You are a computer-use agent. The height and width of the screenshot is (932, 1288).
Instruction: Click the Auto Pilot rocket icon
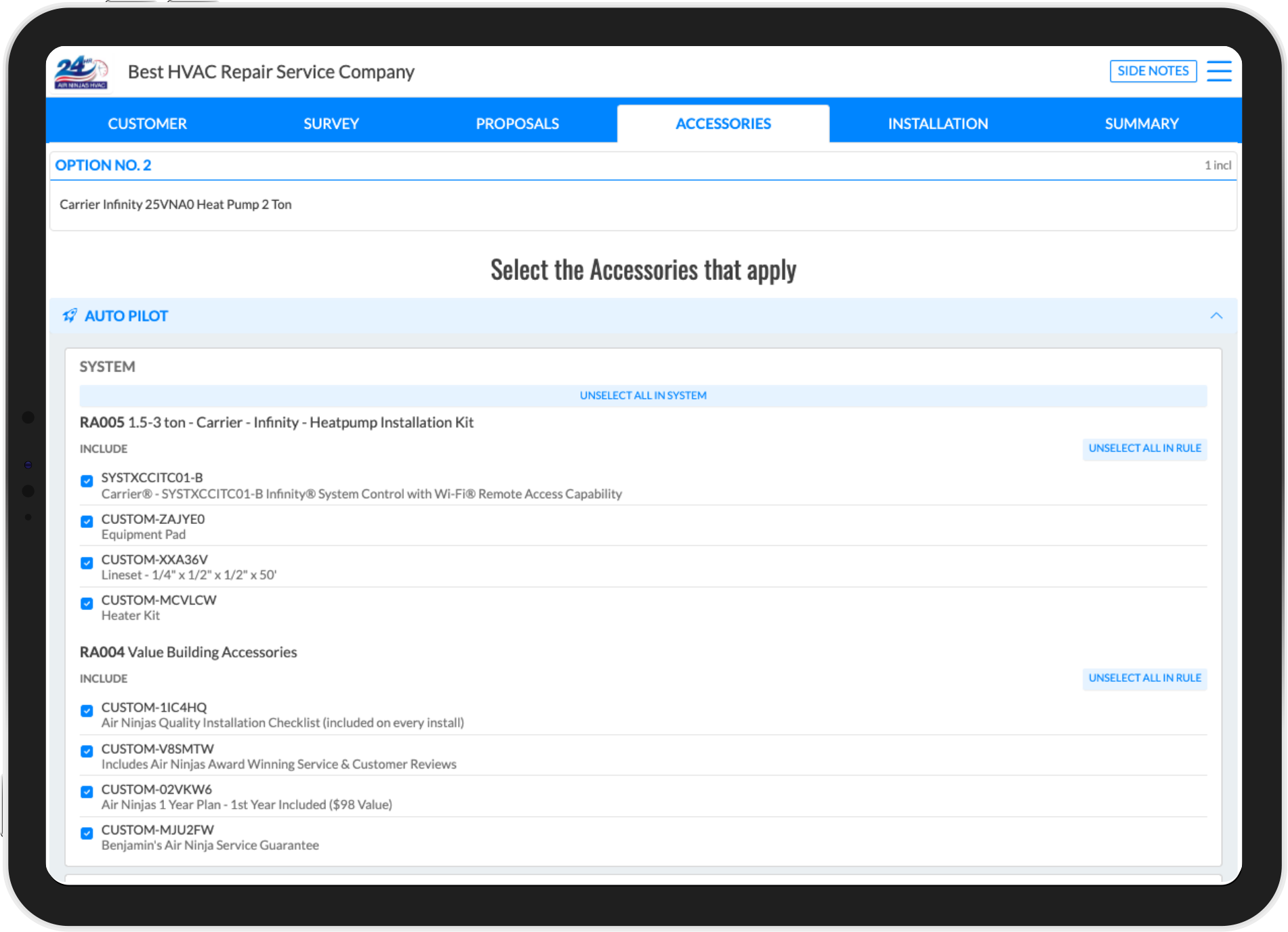pos(70,316)
